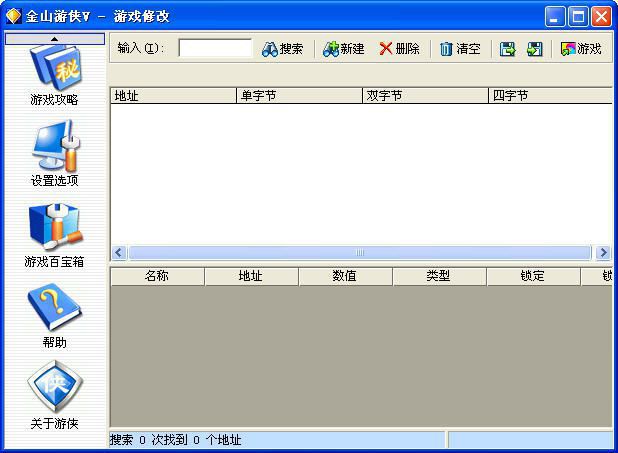Image resolution: width=618 pixels, height=453 pixels.
Task: Click the green floppy import icon
Action: (x=535, y=49)
